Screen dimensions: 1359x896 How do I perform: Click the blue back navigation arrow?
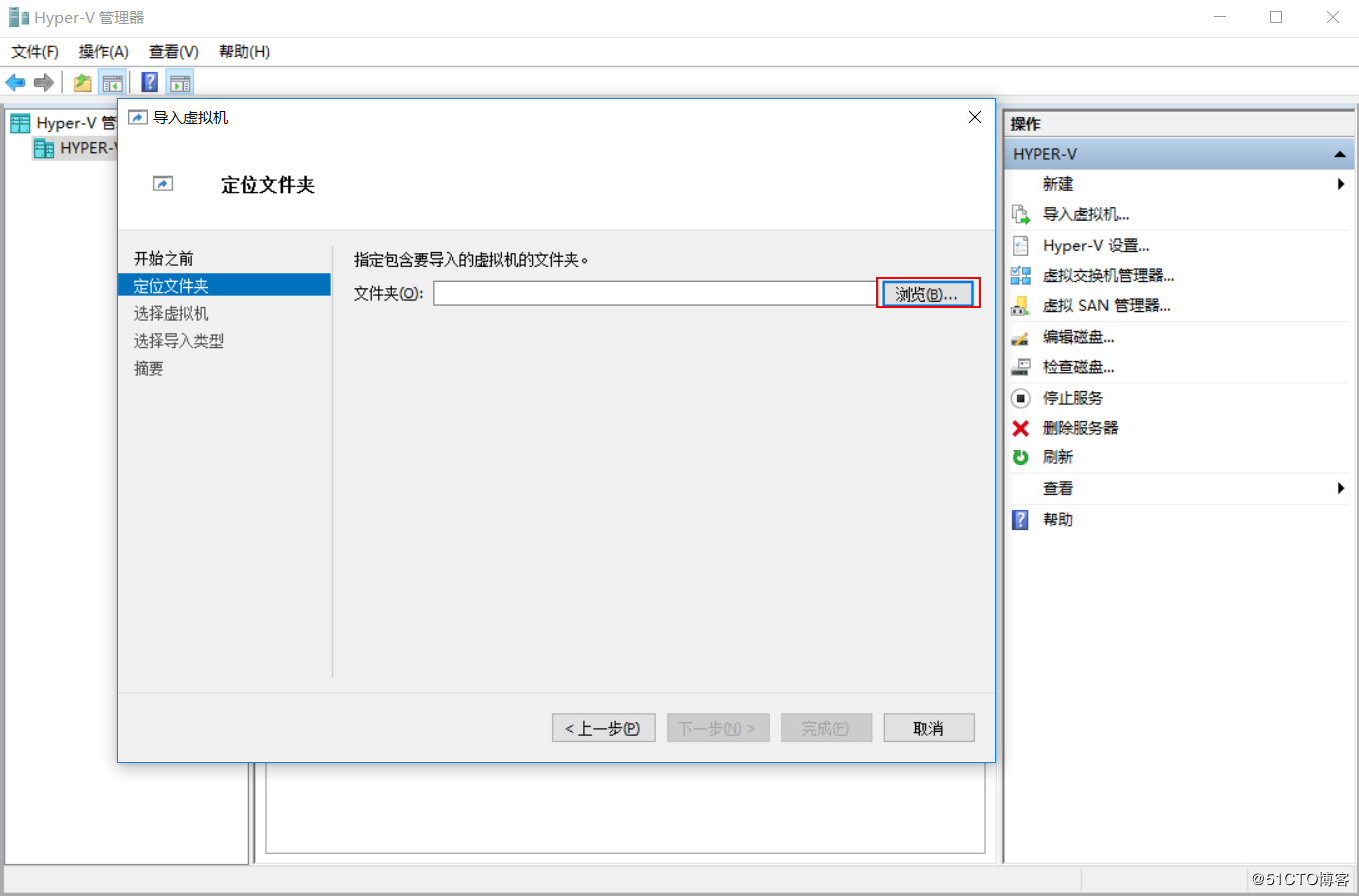[14, 82]
